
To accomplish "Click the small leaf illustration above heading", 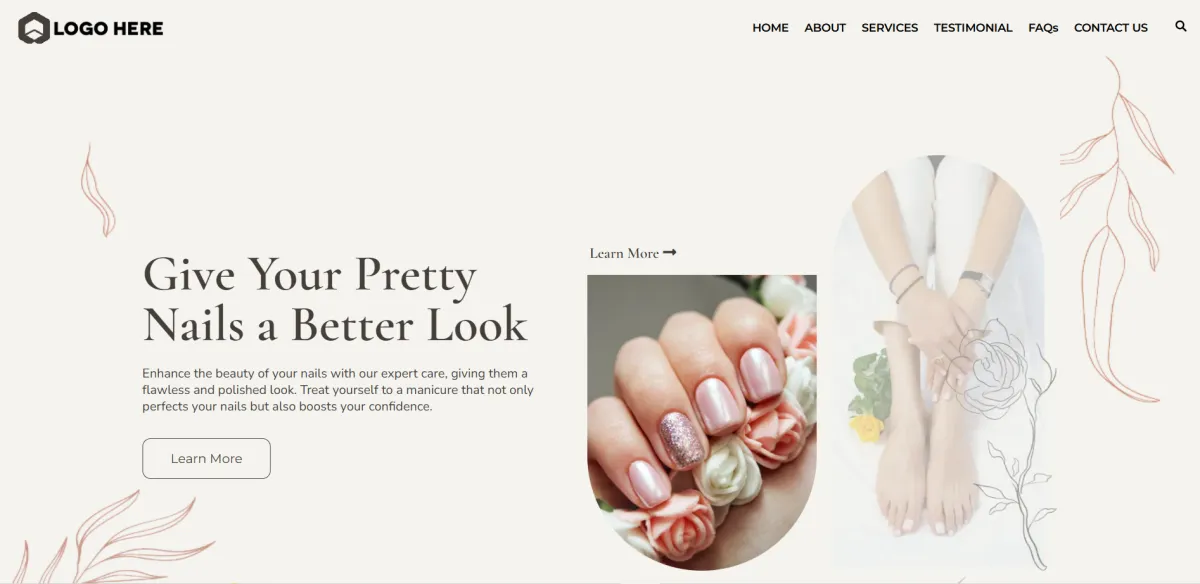I will click(97, 189).
